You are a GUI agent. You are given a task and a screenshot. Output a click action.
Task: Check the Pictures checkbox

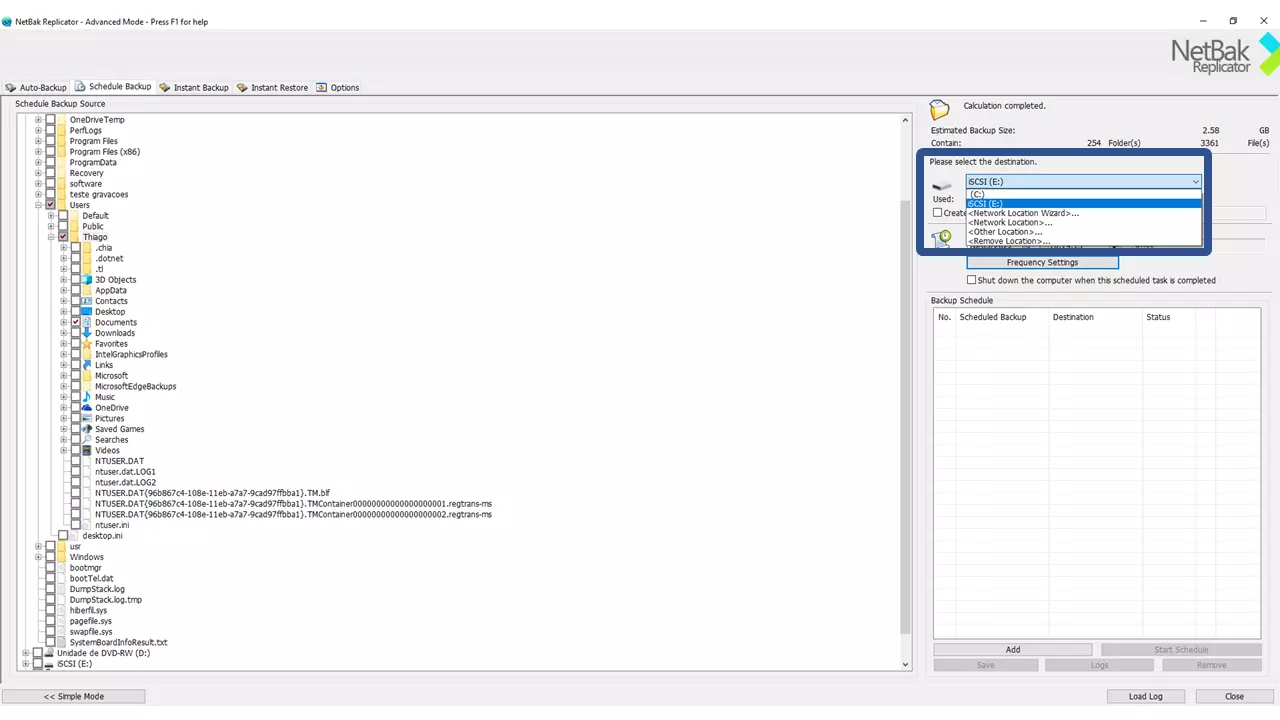click(76, 419)
